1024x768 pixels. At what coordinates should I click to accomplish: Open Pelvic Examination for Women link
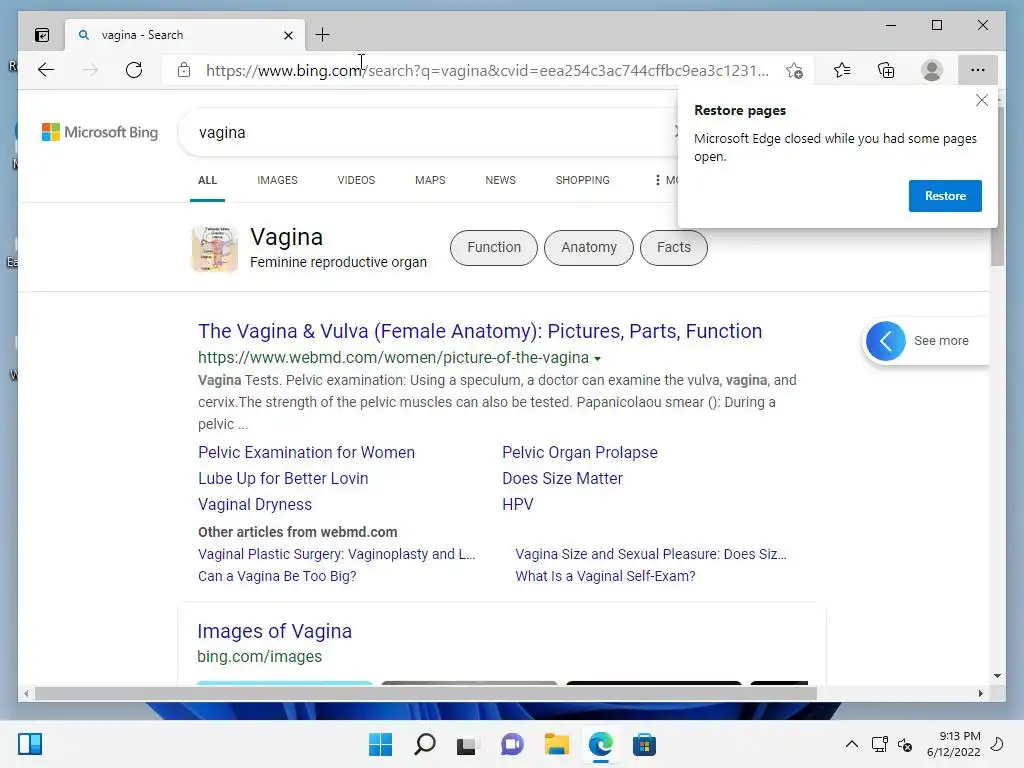tap(306, 453)
